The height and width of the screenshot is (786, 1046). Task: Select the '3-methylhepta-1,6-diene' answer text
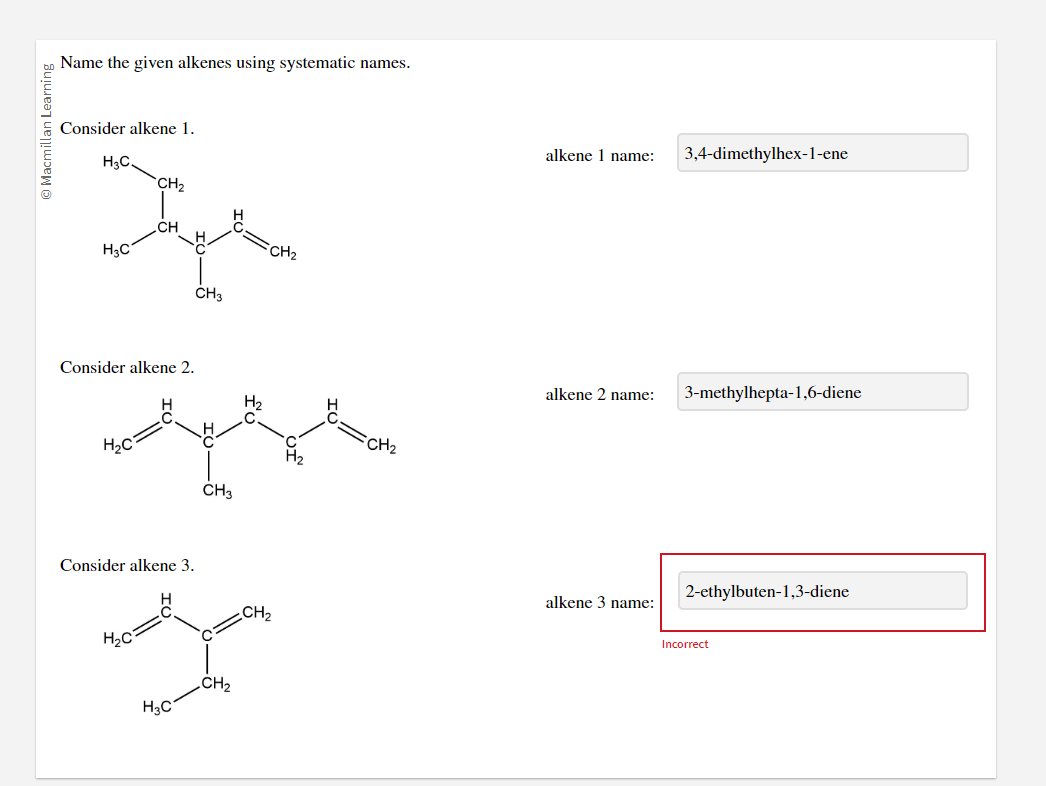(772, 392)
